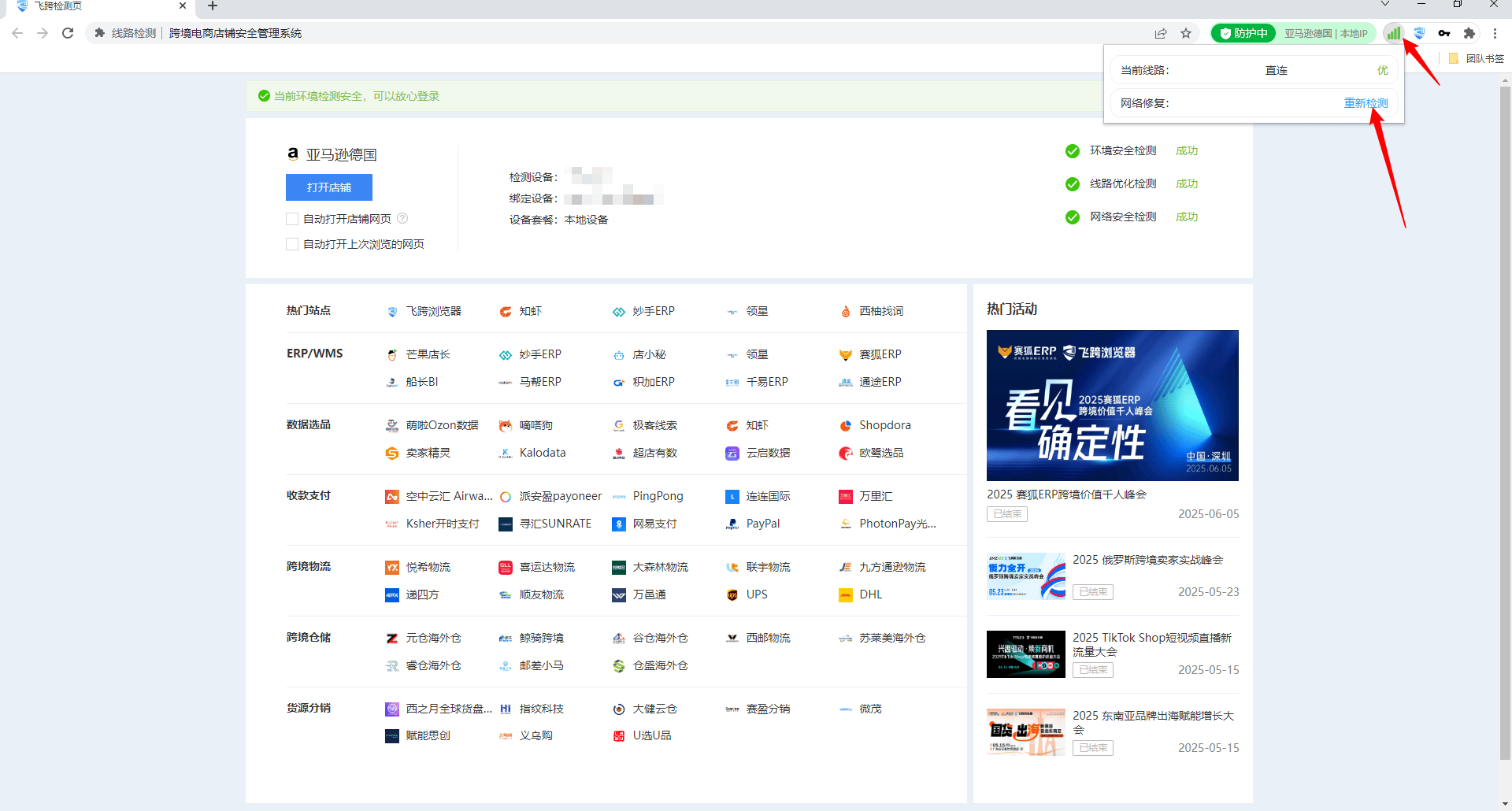Open a new tab with the plus button
Viewport: 1512px width, 811px height.
point(212,6)
